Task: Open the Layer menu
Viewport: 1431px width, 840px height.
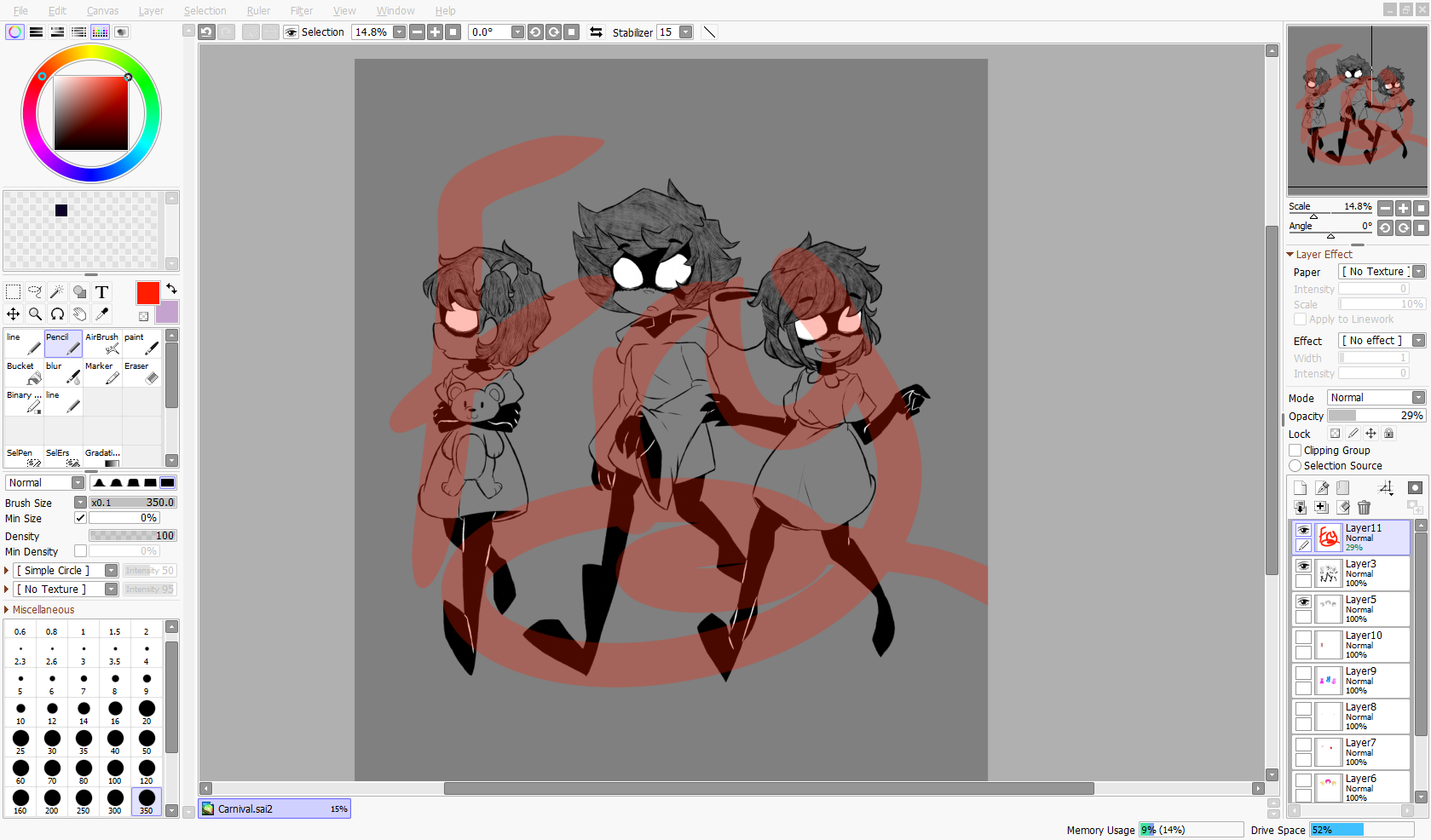Action: click(151, 11)
